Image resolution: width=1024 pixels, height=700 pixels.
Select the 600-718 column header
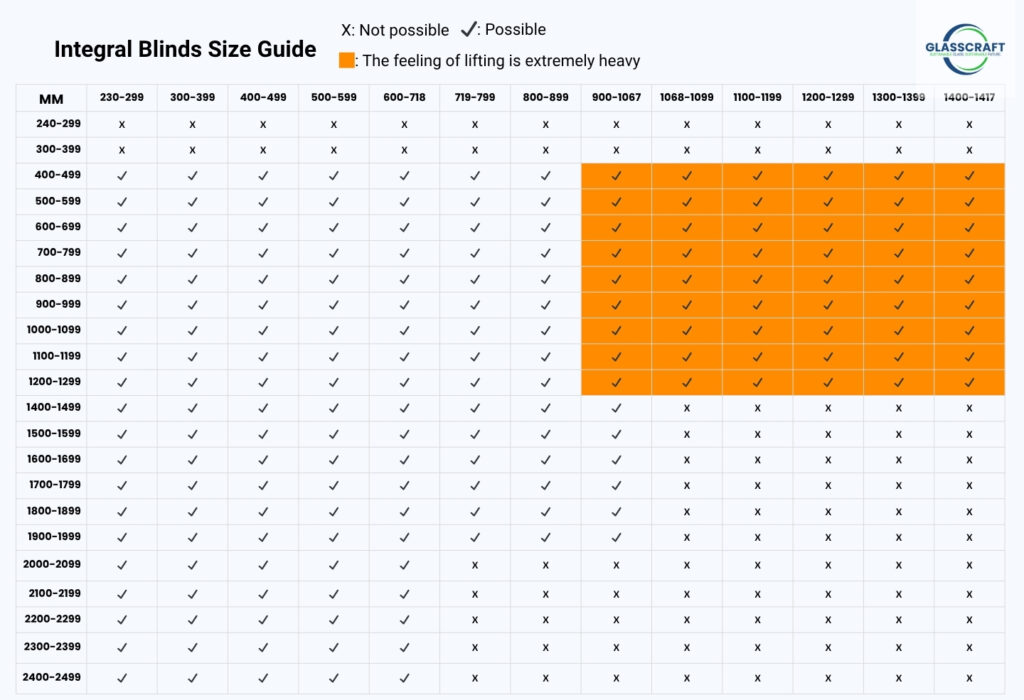click(x=404, y=97)
